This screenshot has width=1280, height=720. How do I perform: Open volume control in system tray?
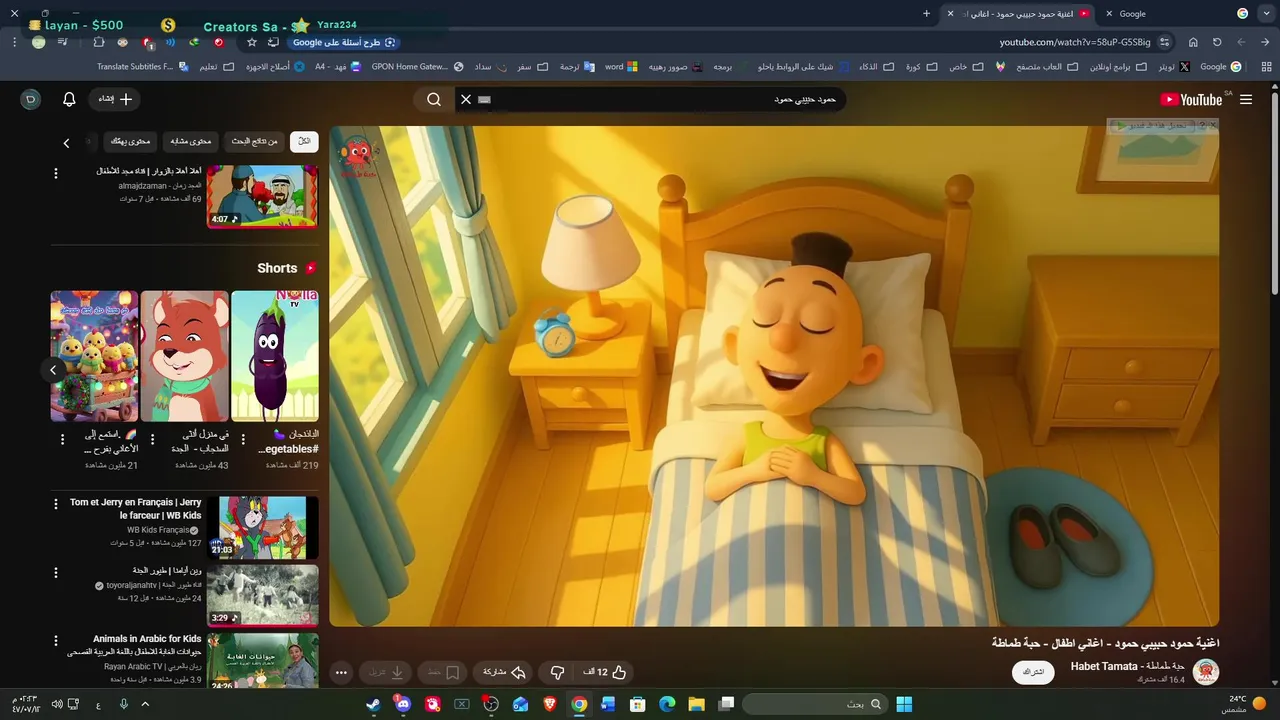(57, 704)
